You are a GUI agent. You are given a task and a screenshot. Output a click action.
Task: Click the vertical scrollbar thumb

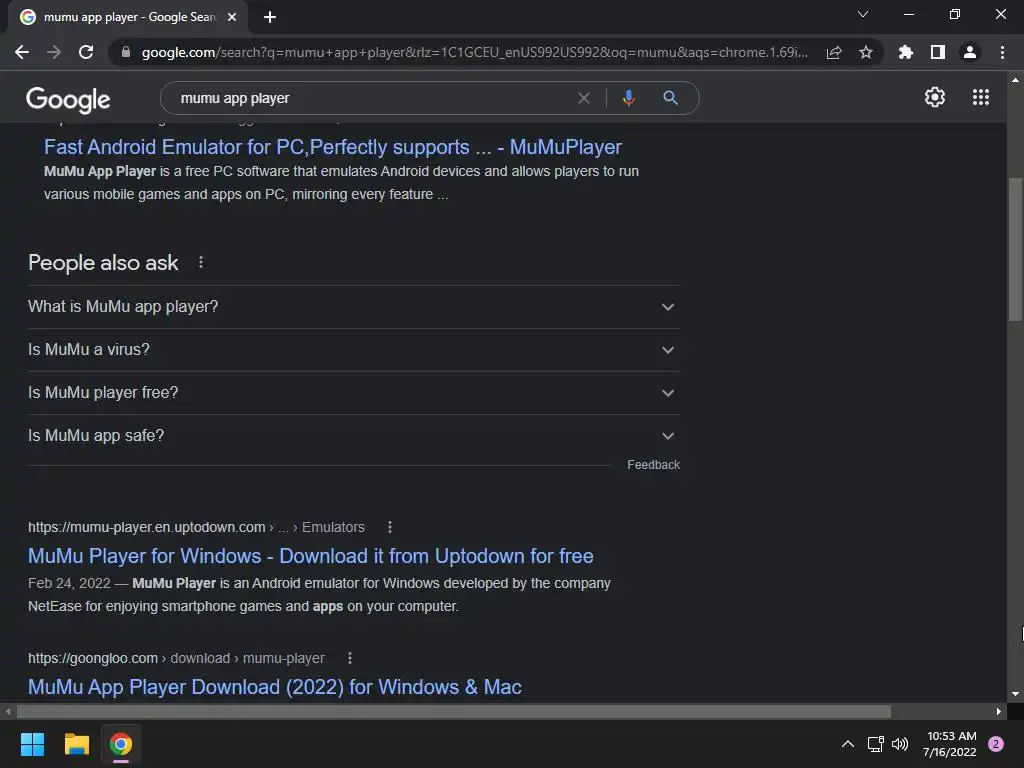(x=1015, y=249)
